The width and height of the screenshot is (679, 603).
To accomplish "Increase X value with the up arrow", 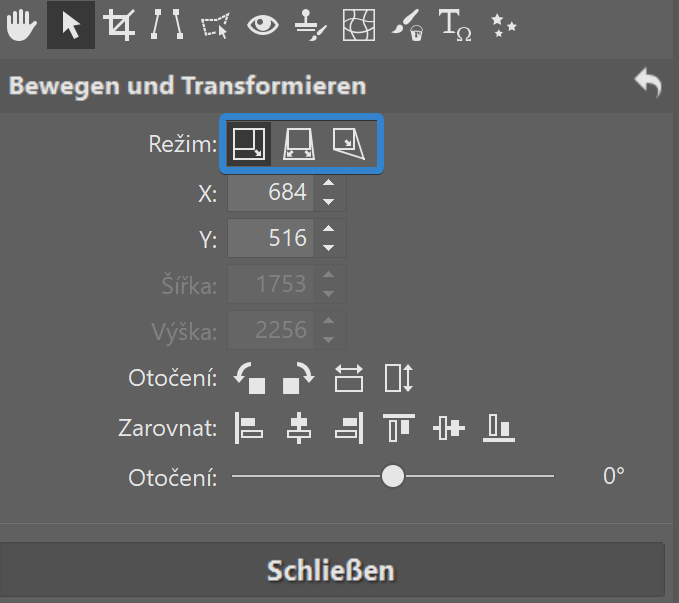I will [329, 183].
